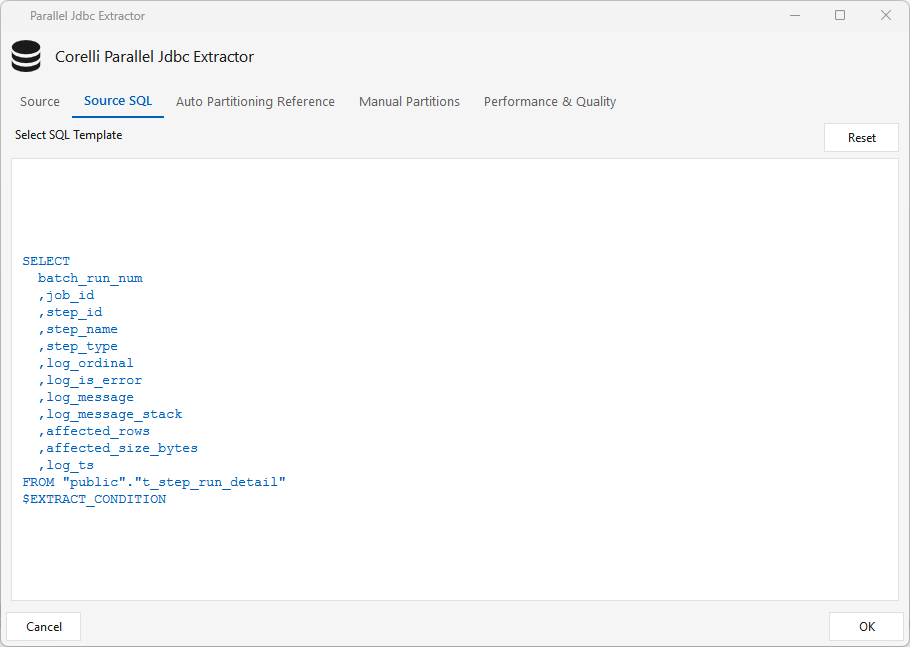Screen dimensions: 910x647
Task: Minimize the extractor dialog window
Action: coord(795,15)
